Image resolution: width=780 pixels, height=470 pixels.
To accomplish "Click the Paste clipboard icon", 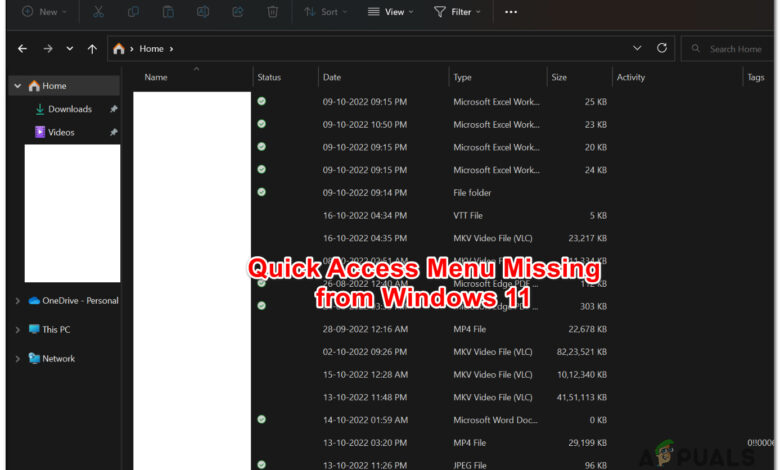I will pyautogui.click(x=168, y=12).
